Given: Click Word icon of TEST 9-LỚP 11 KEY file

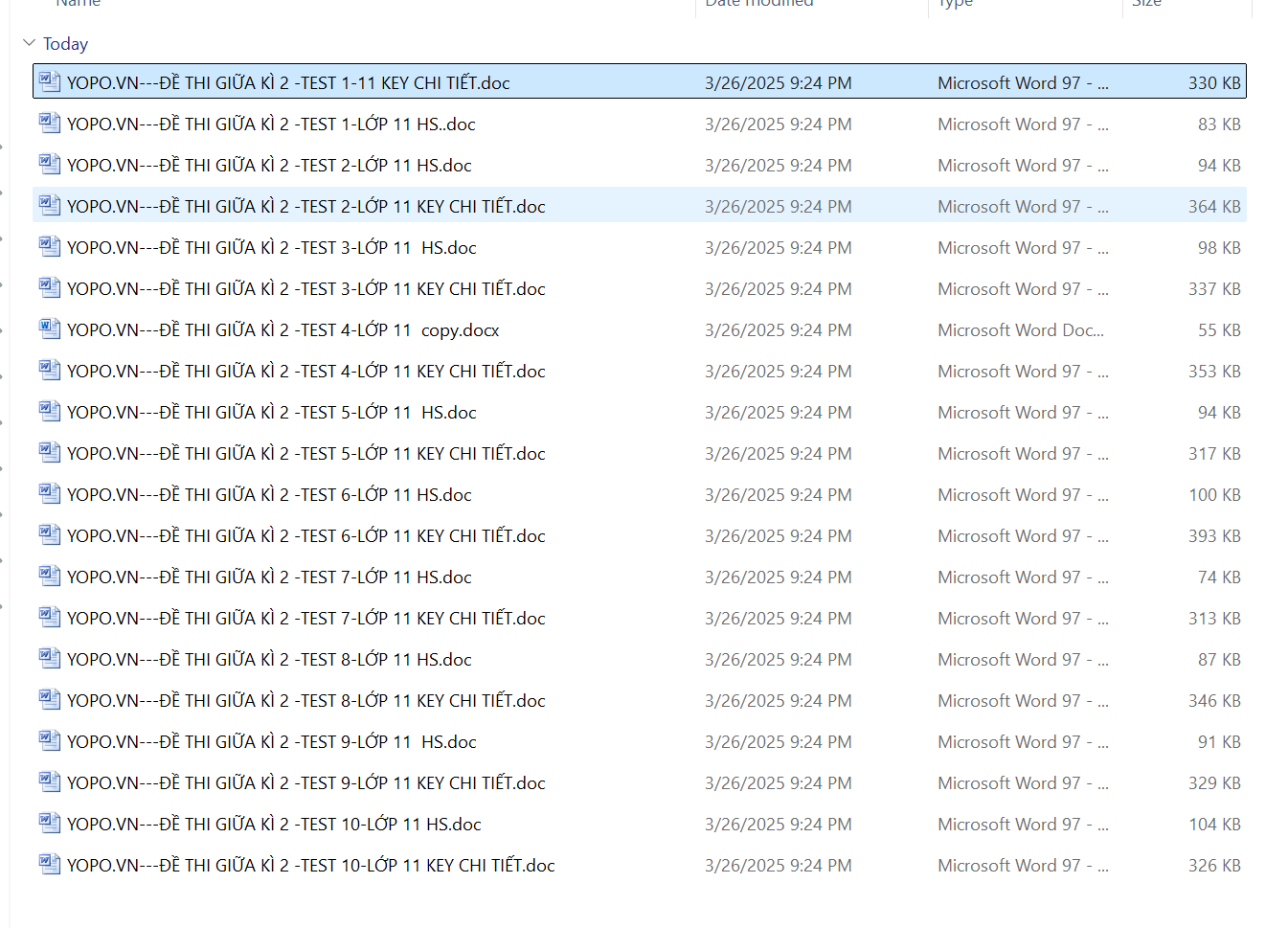Looking at the screenshot, I should pyautogui.click(x=49, y=782).
